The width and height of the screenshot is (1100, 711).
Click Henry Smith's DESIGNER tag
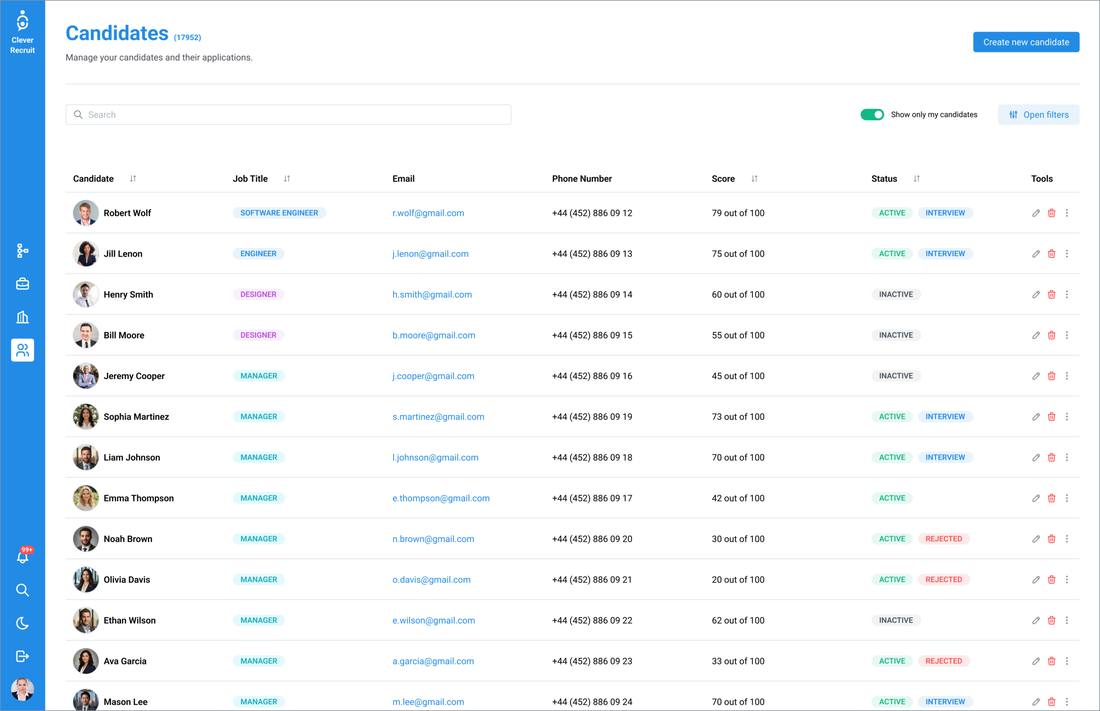[x=258, y=295]
